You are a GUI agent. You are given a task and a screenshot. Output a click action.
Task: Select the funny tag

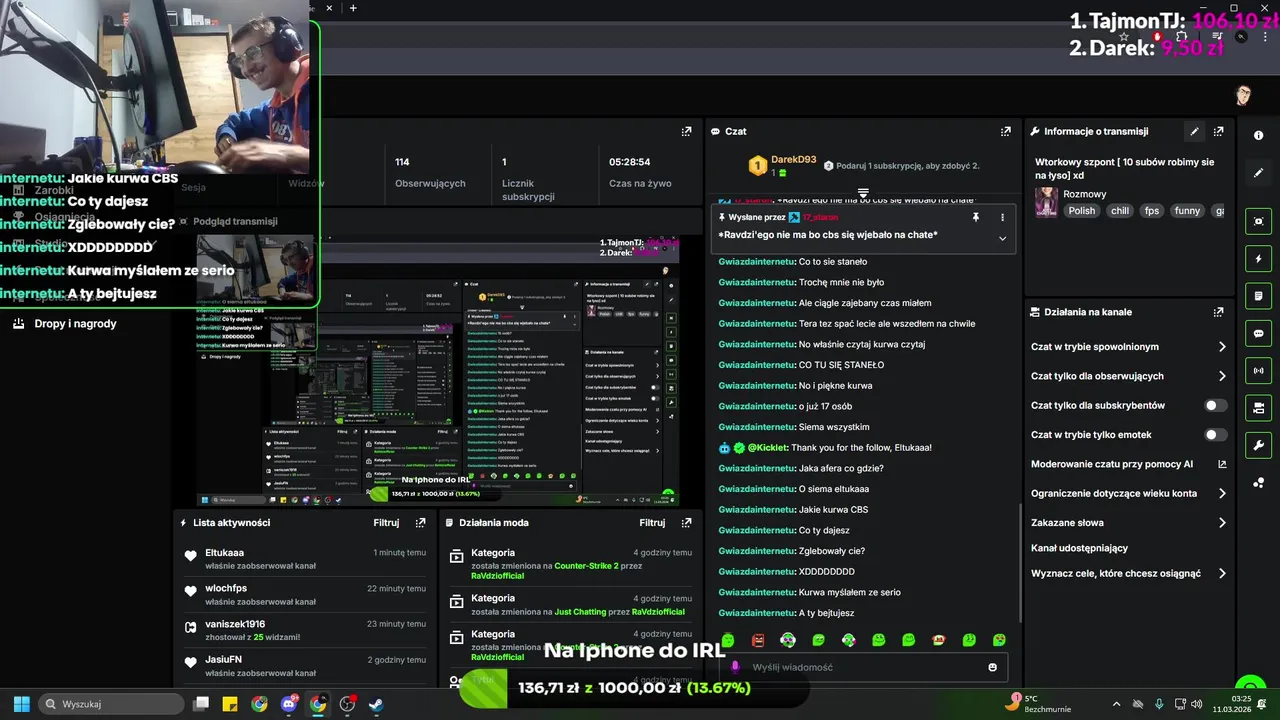point(1187,211)
